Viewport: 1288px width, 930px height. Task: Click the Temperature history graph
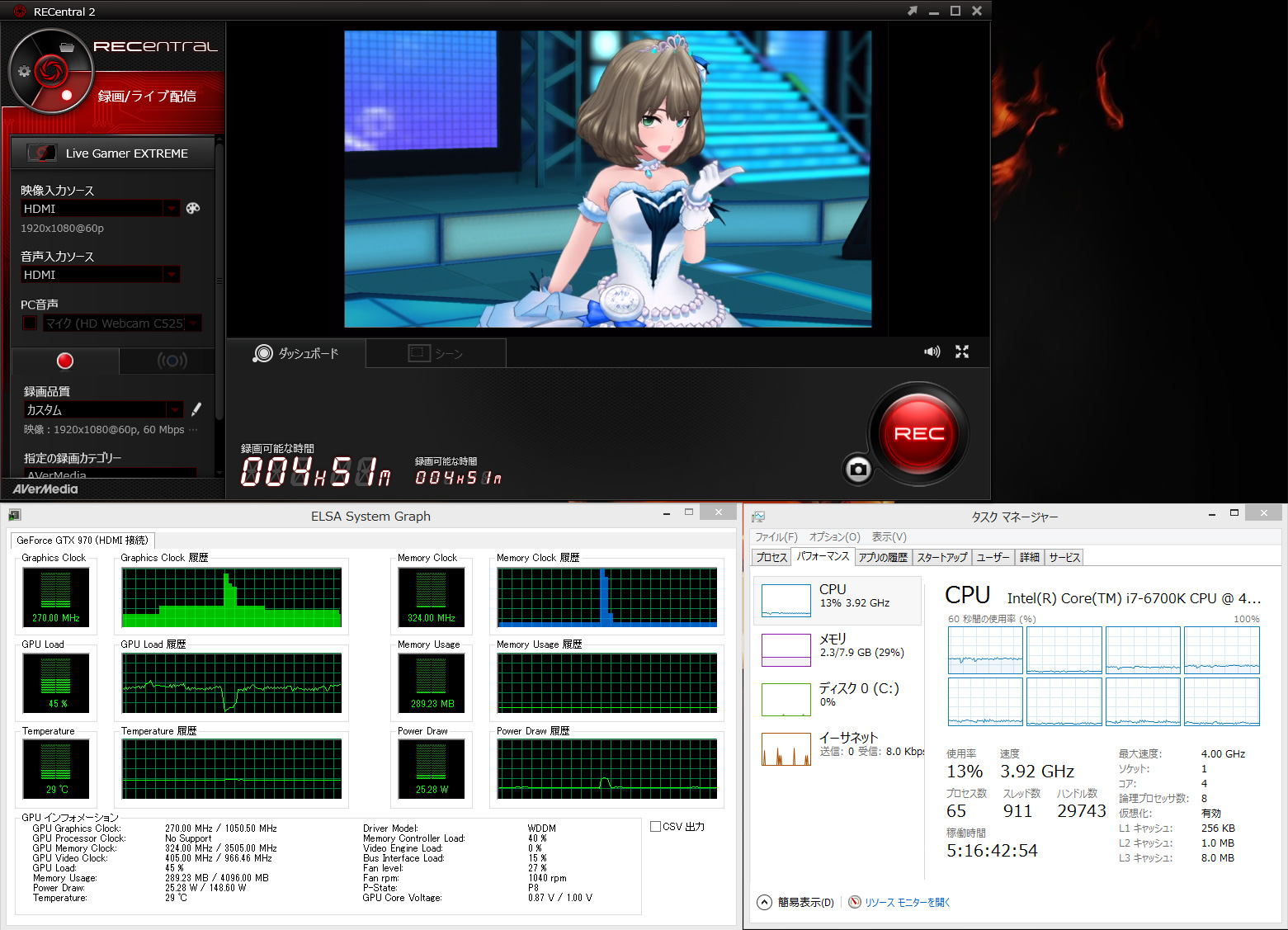(232, 769)
